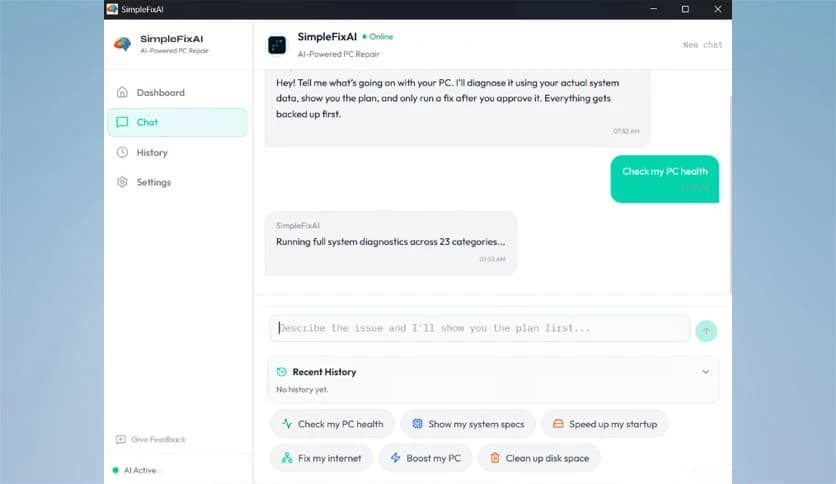Image resolution: width=836 pixels, height=484 pixels.
Task: Choose Show my system specs suggestion
Action: point(468,424)
